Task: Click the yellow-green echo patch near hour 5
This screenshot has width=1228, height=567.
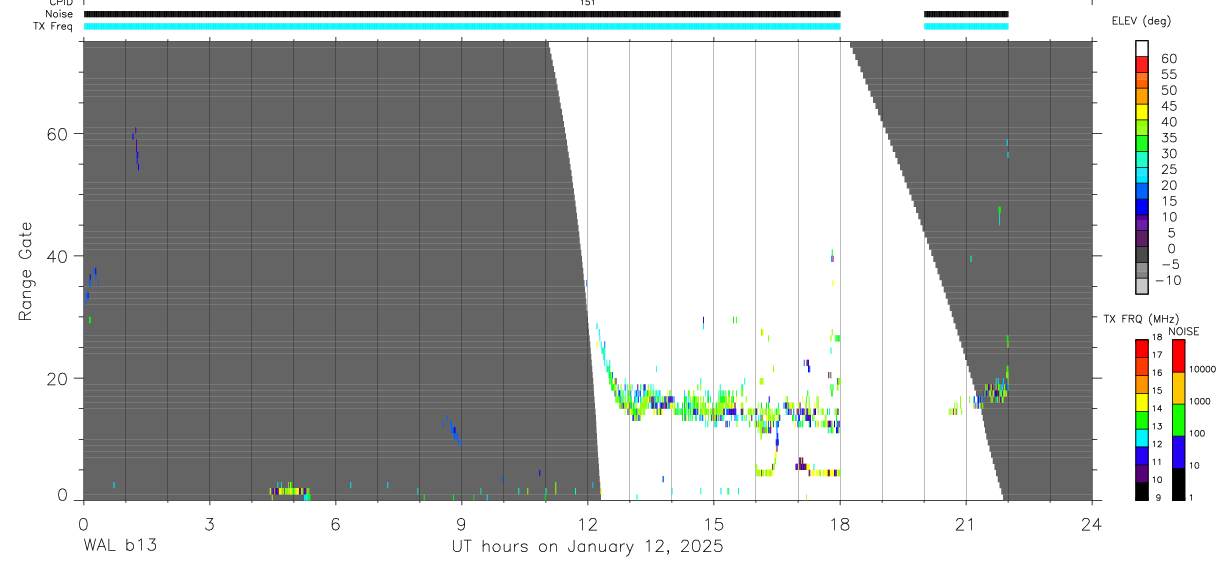Action: click(x=290, y=490)
